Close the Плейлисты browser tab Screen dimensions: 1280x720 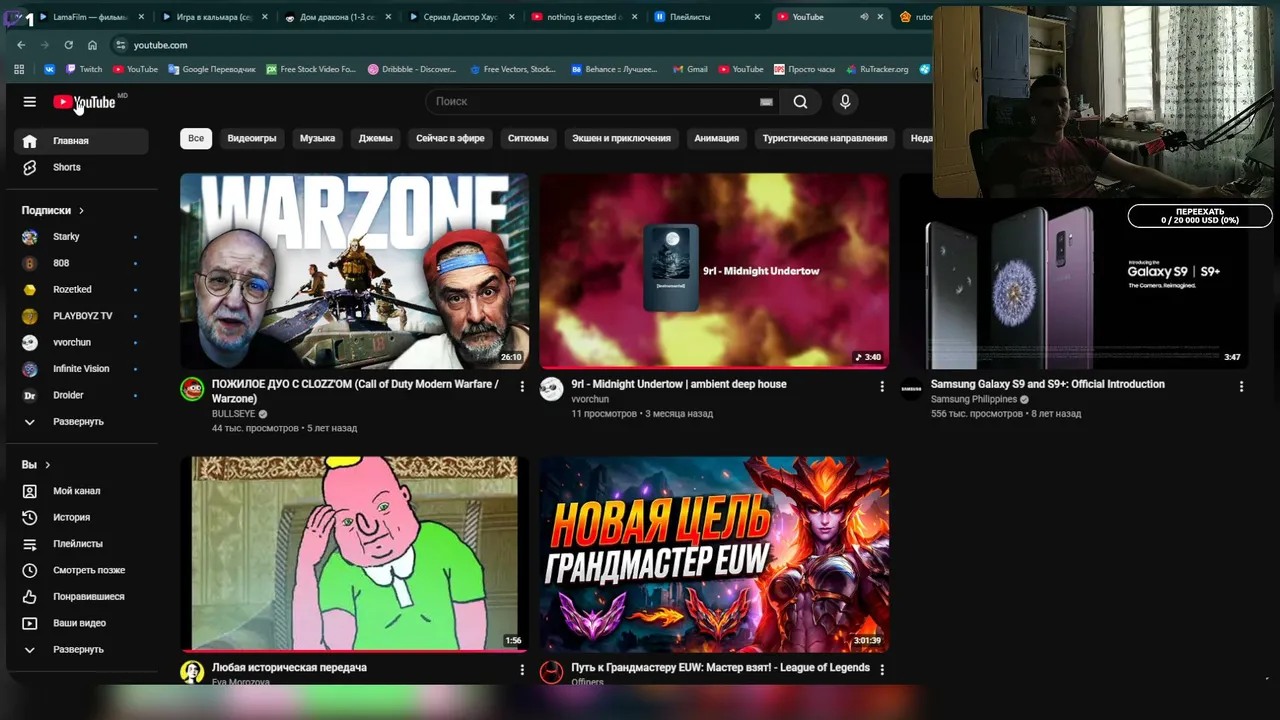(757, 17)
